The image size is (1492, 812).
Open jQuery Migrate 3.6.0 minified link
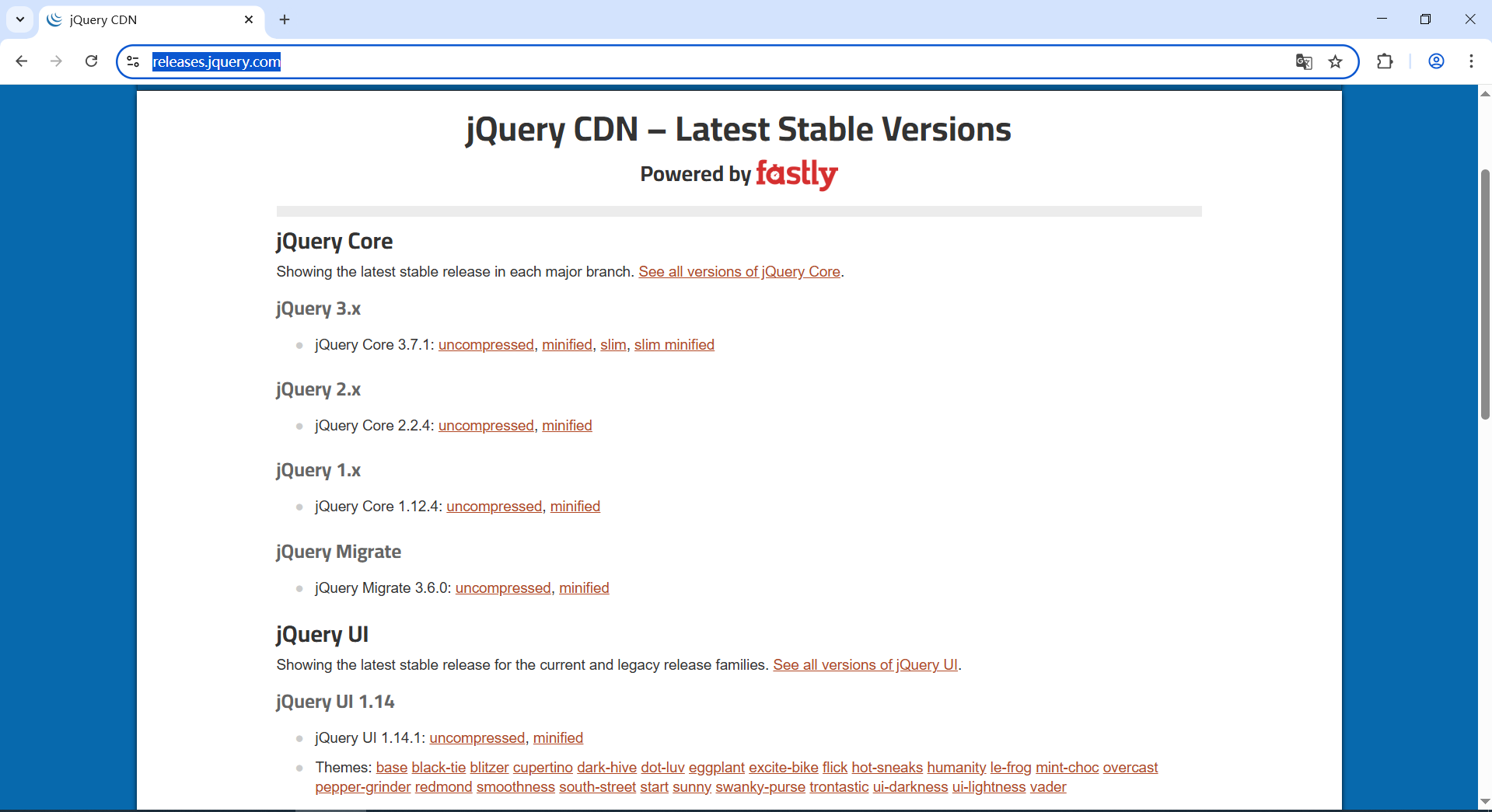click(584, 588)
